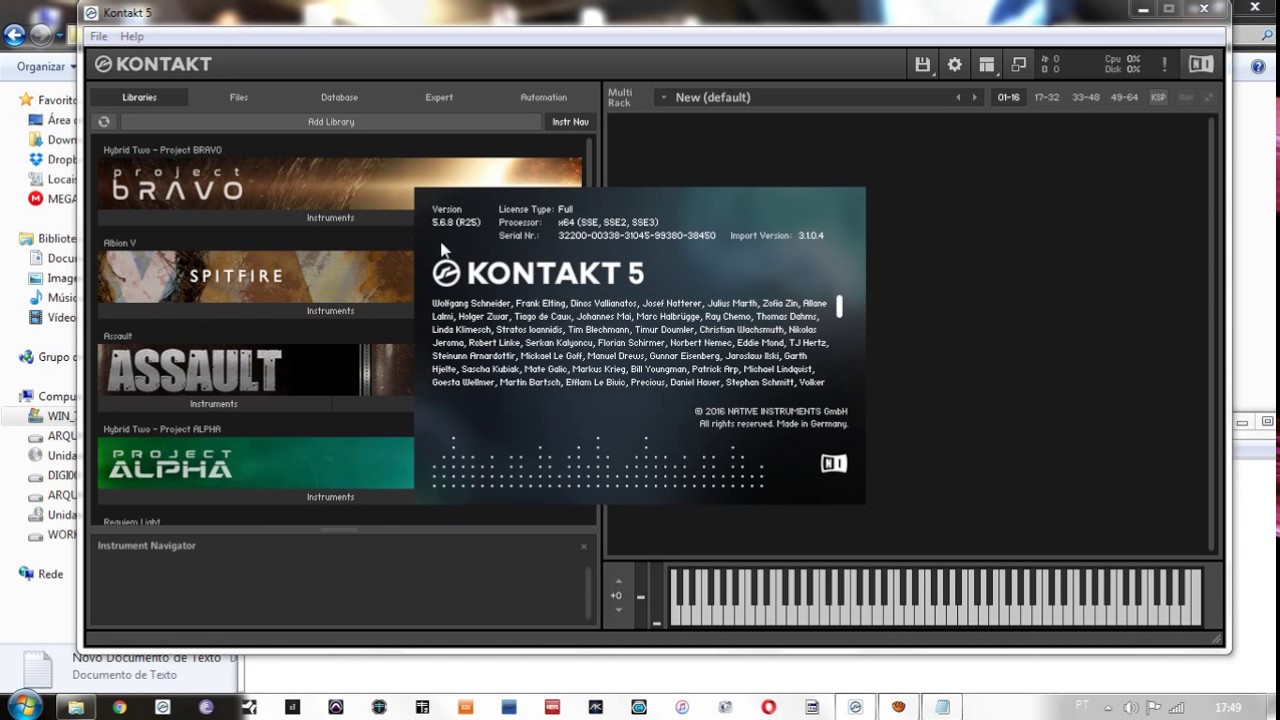Viewport: 1280px width, 720px height.
Task: Switch to the Libraries tab
Action: click(139, 97)
